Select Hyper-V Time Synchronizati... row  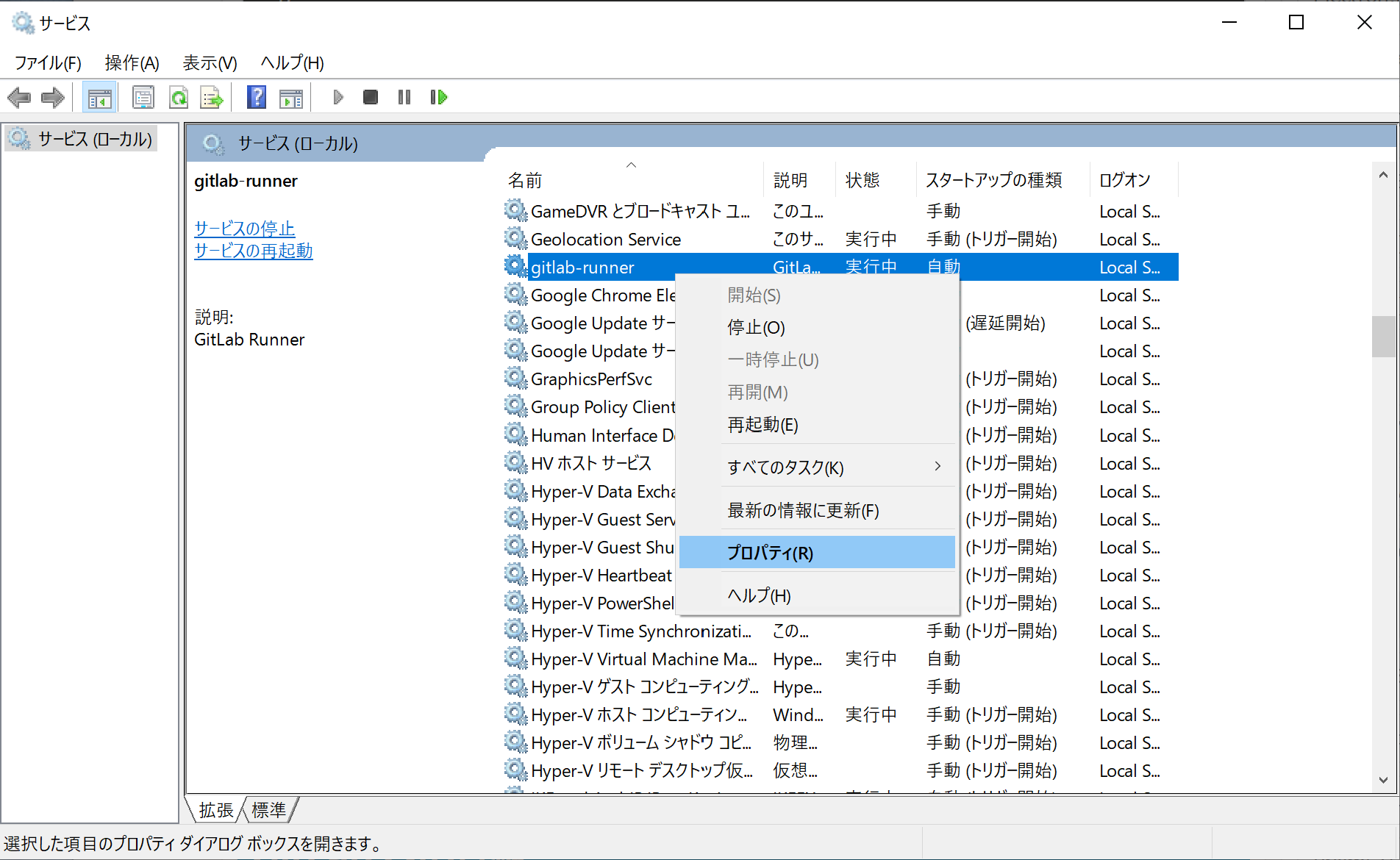click(x=841, y=631)
